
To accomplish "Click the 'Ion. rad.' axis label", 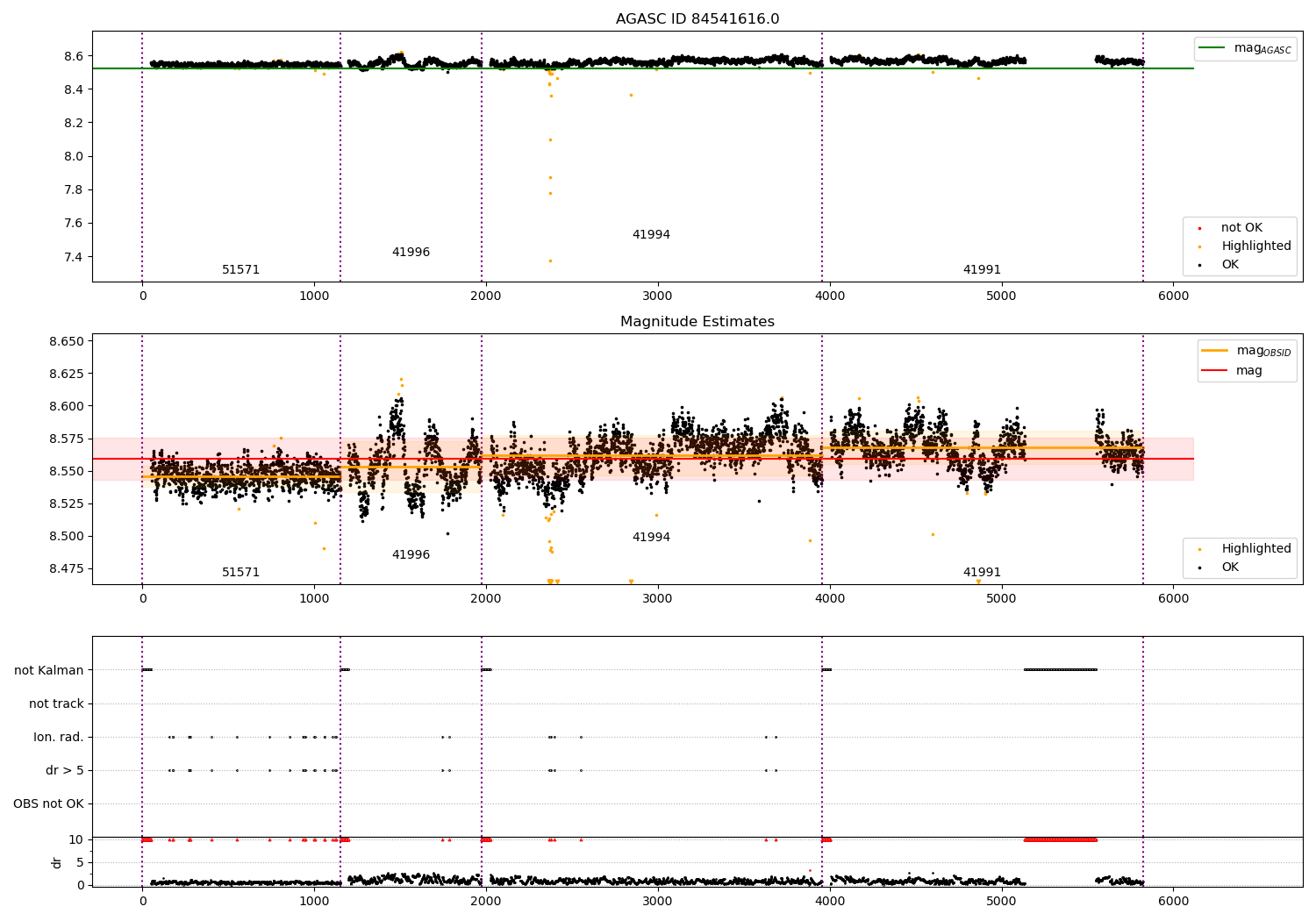I will tap(59, 738).
